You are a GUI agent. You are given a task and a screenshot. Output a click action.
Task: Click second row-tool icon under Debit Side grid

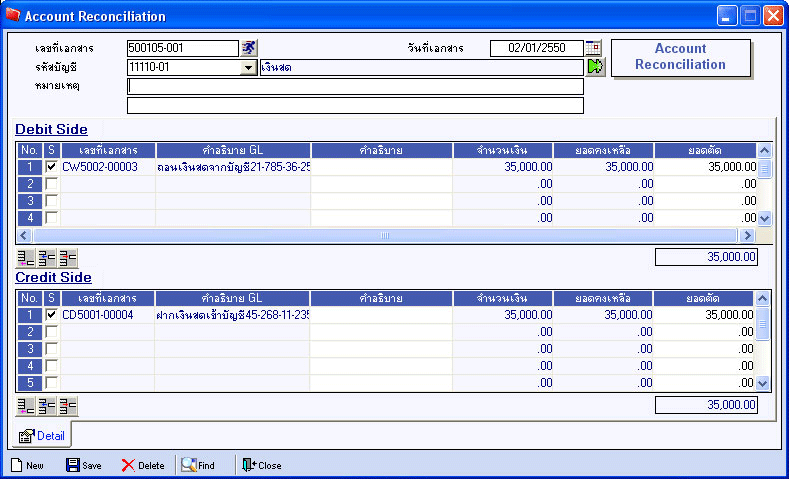coord(47,258)
